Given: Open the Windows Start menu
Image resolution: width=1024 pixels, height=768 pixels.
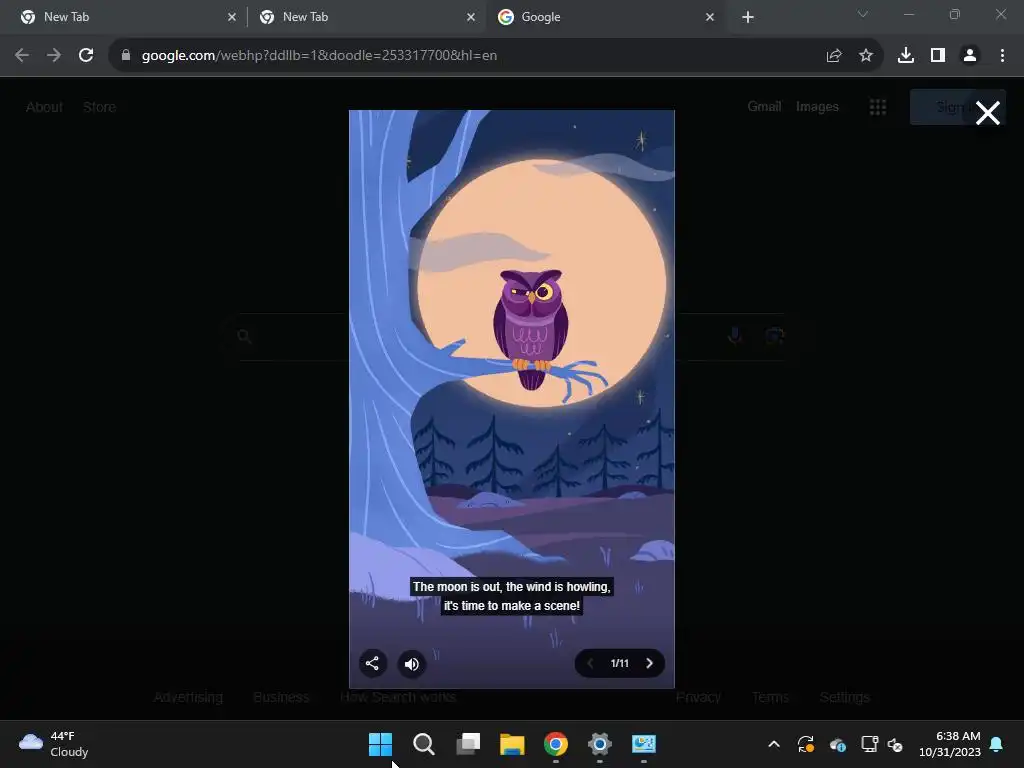Looking at the screenshot, I should (x=380, y=744).
